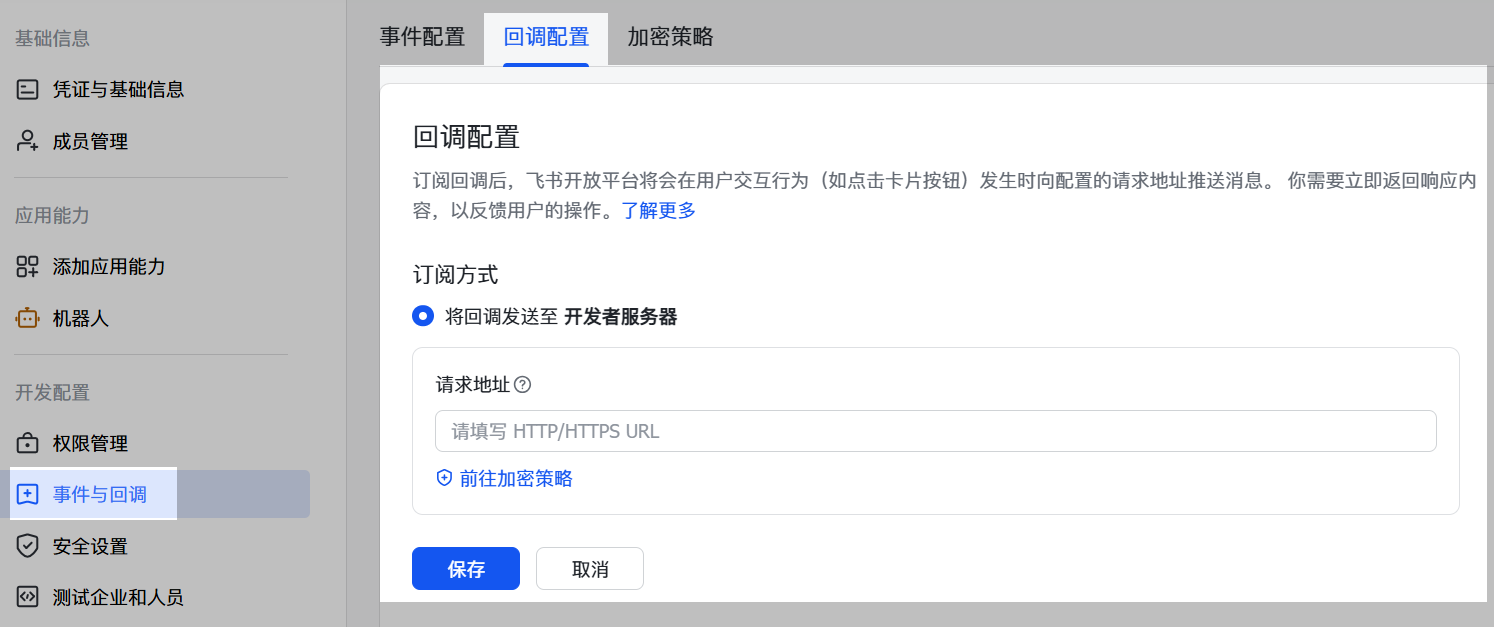Click the member management person icon
This screenshot has width=1494, height=627.
click(28, 142)
